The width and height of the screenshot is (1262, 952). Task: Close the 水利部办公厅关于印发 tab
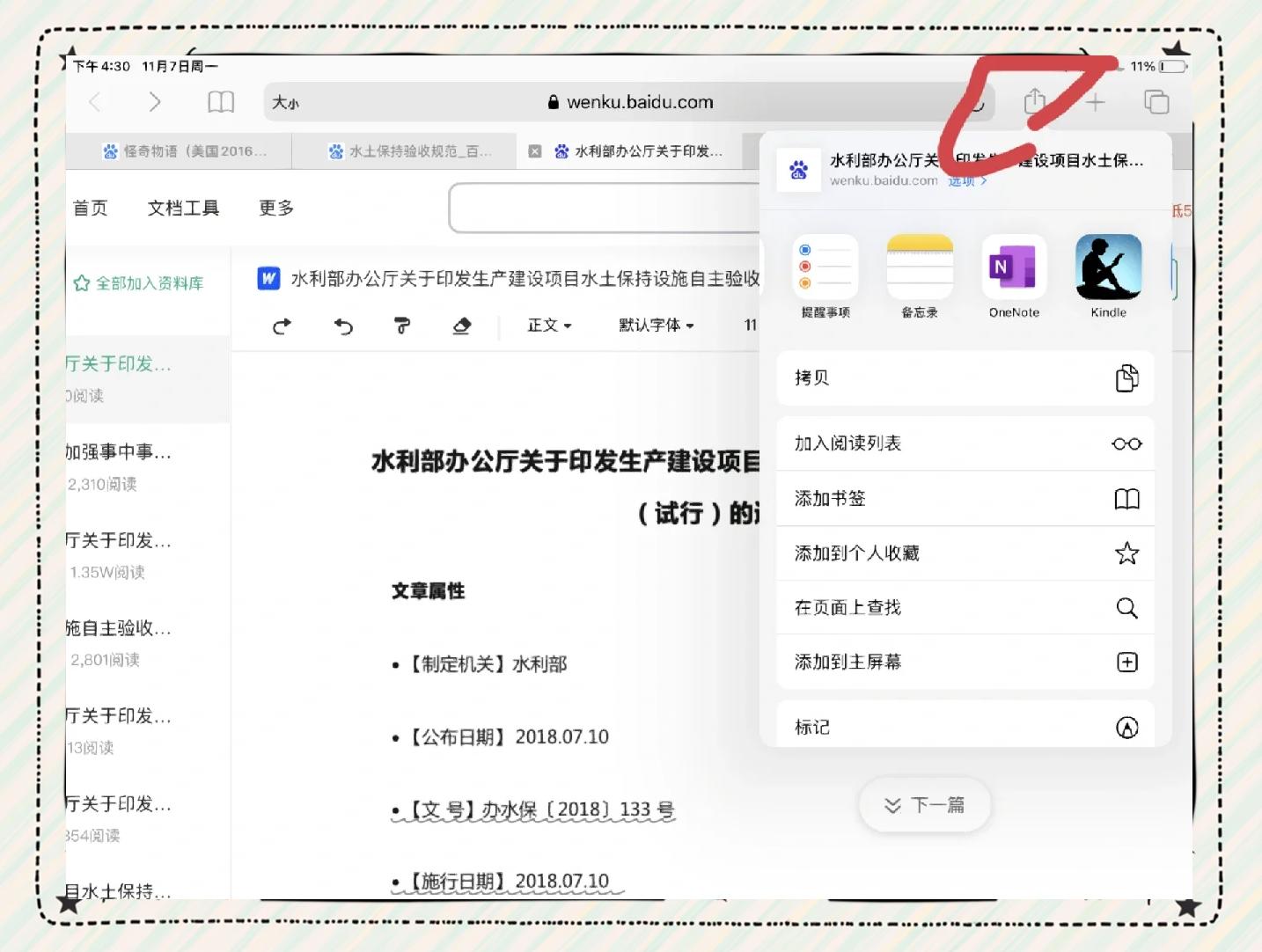point(534,151)
